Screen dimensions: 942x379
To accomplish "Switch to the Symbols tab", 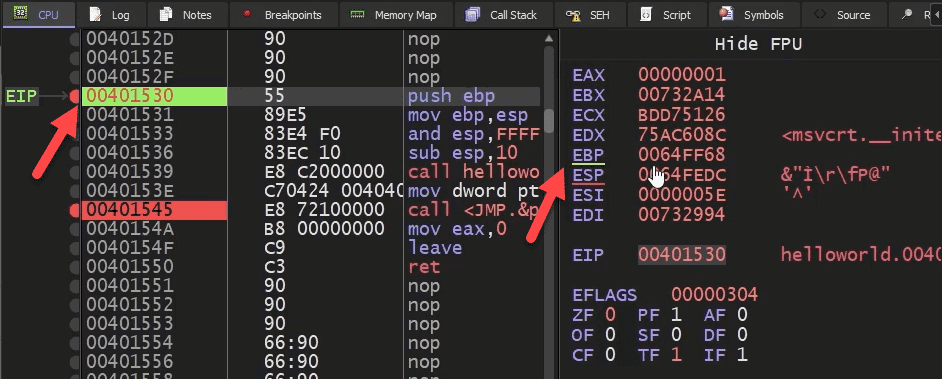I will tap(752, 15).
